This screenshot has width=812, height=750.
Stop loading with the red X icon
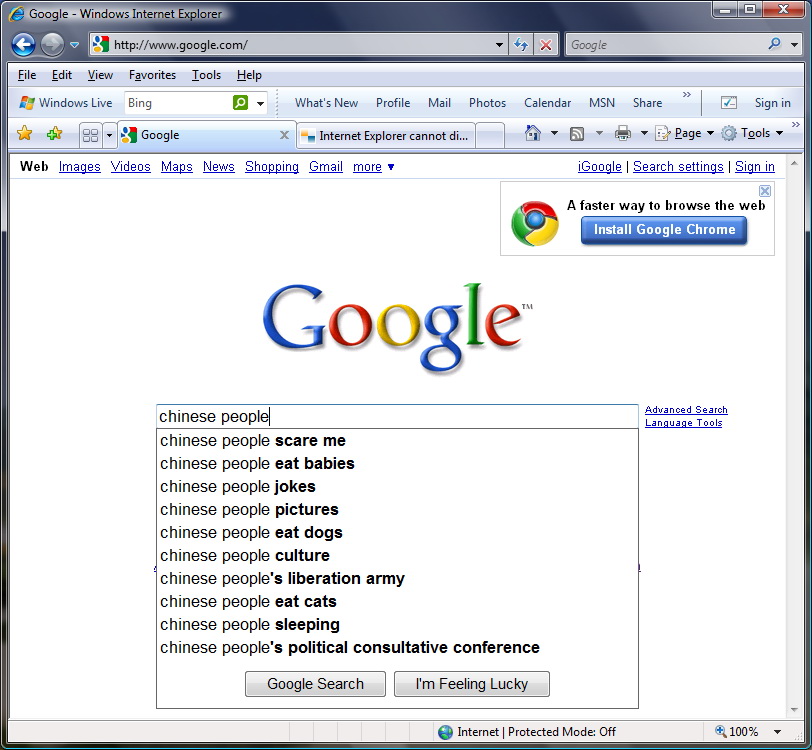545,45
